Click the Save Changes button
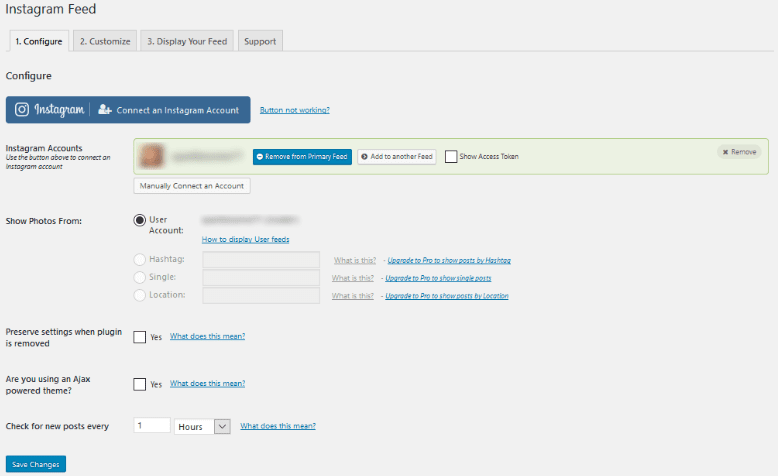The width and height of the screenshot is (778, 476). coord(36,464)
